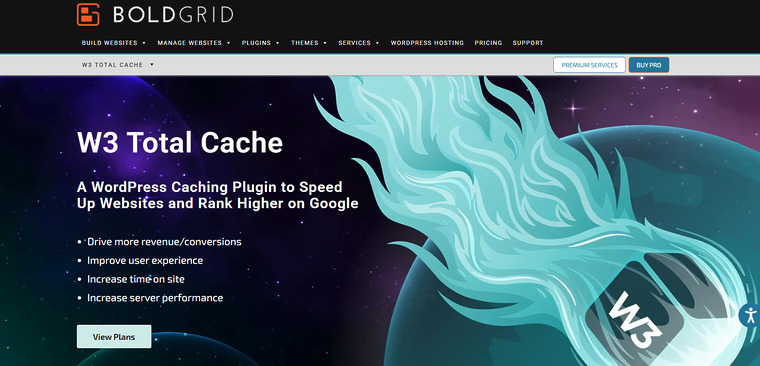Open the Build Websites menu

[110, 43]
